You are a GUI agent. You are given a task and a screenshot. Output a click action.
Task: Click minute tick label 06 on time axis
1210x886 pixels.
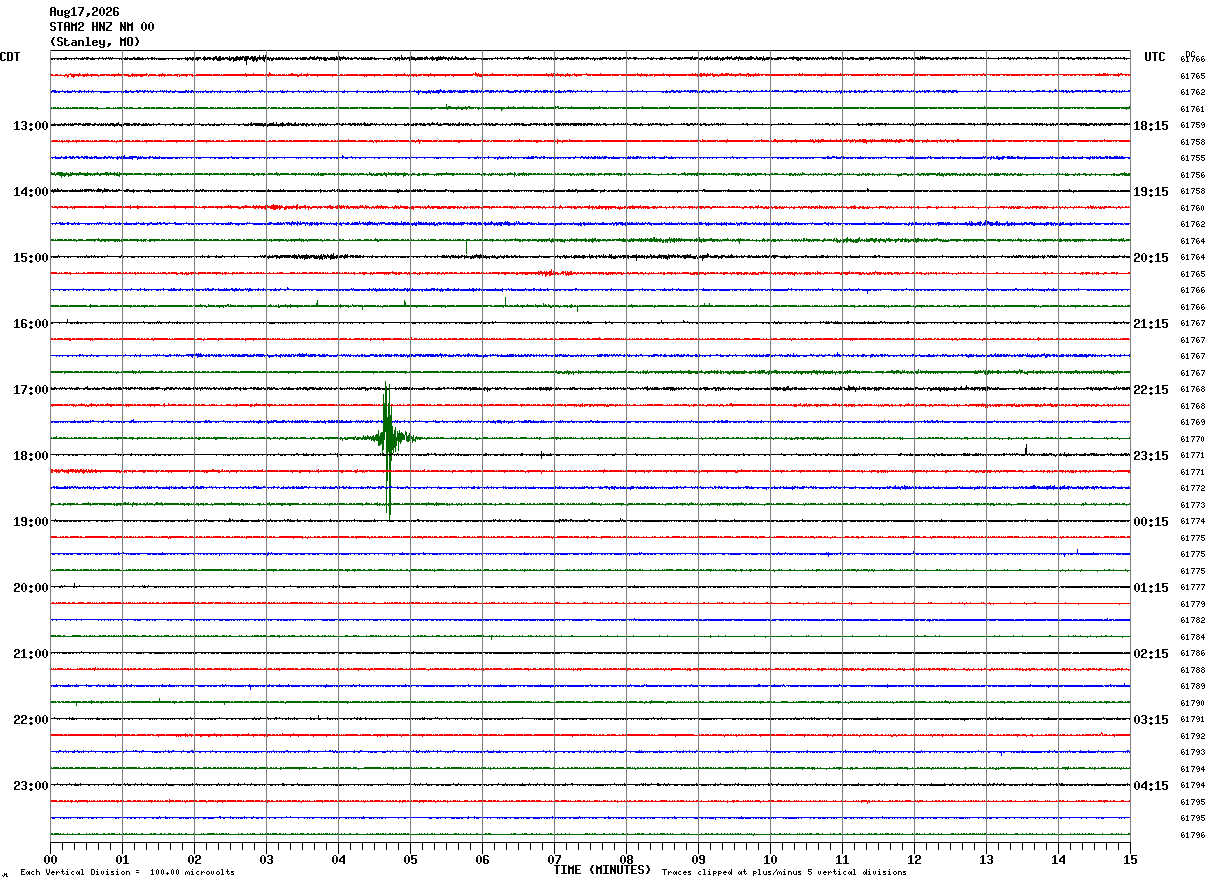(x=483, y=860)
